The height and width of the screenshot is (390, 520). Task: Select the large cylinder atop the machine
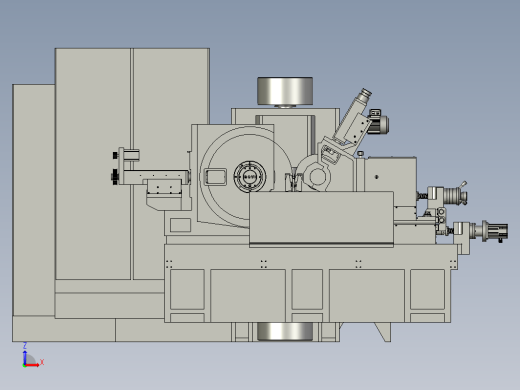(285, 91)
